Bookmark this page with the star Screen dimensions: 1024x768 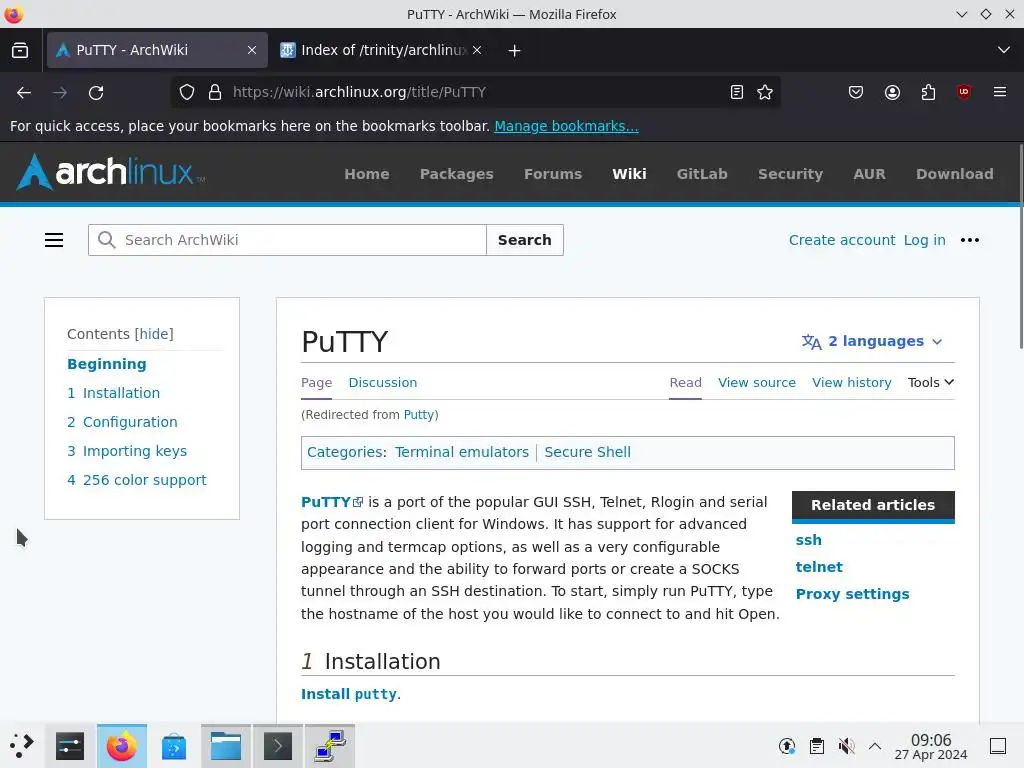click(765, 93)
